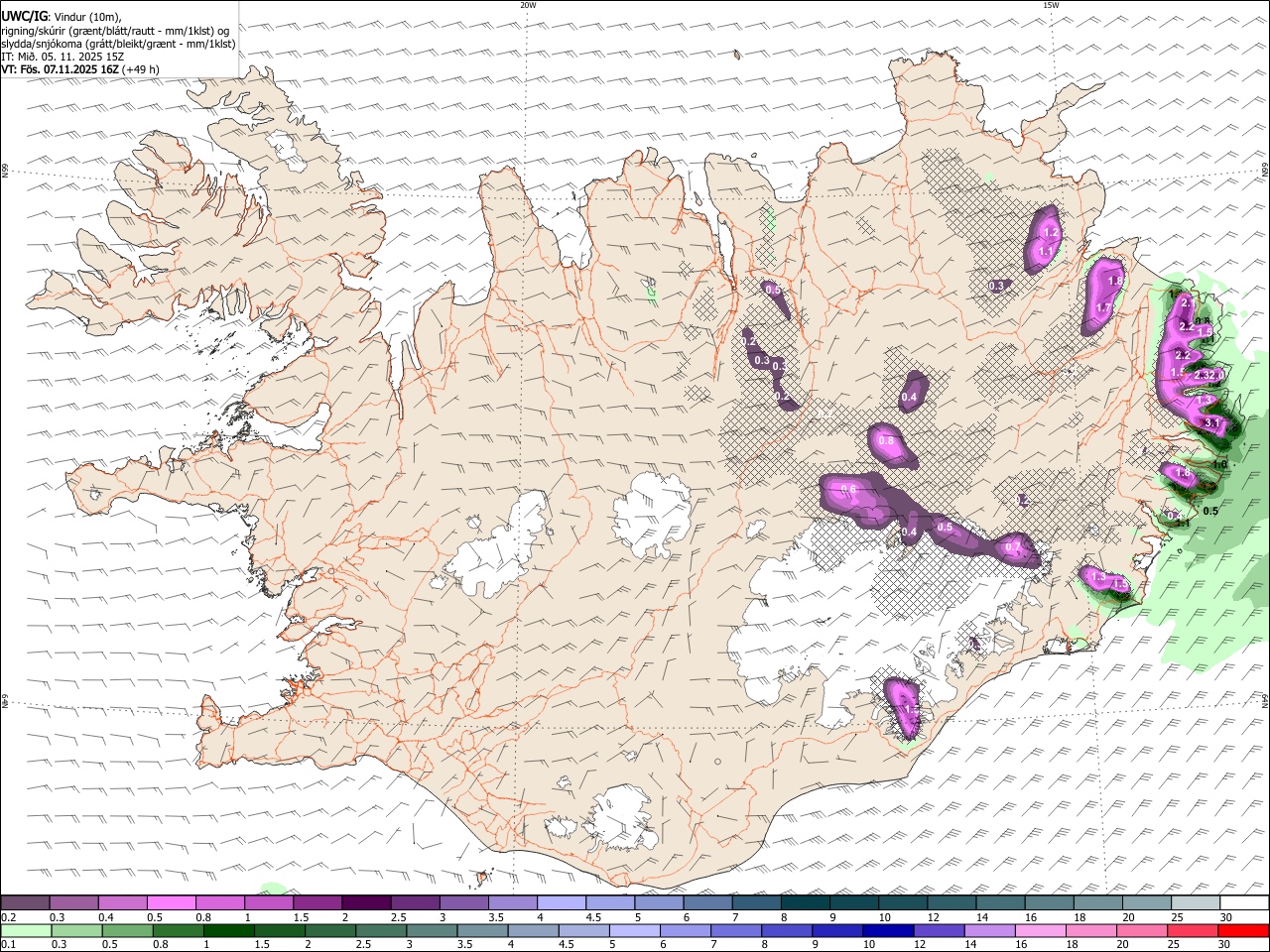1270x952 pixels.
Task: Click the bright red lower swatch labeled 30
Action: 1244,930
